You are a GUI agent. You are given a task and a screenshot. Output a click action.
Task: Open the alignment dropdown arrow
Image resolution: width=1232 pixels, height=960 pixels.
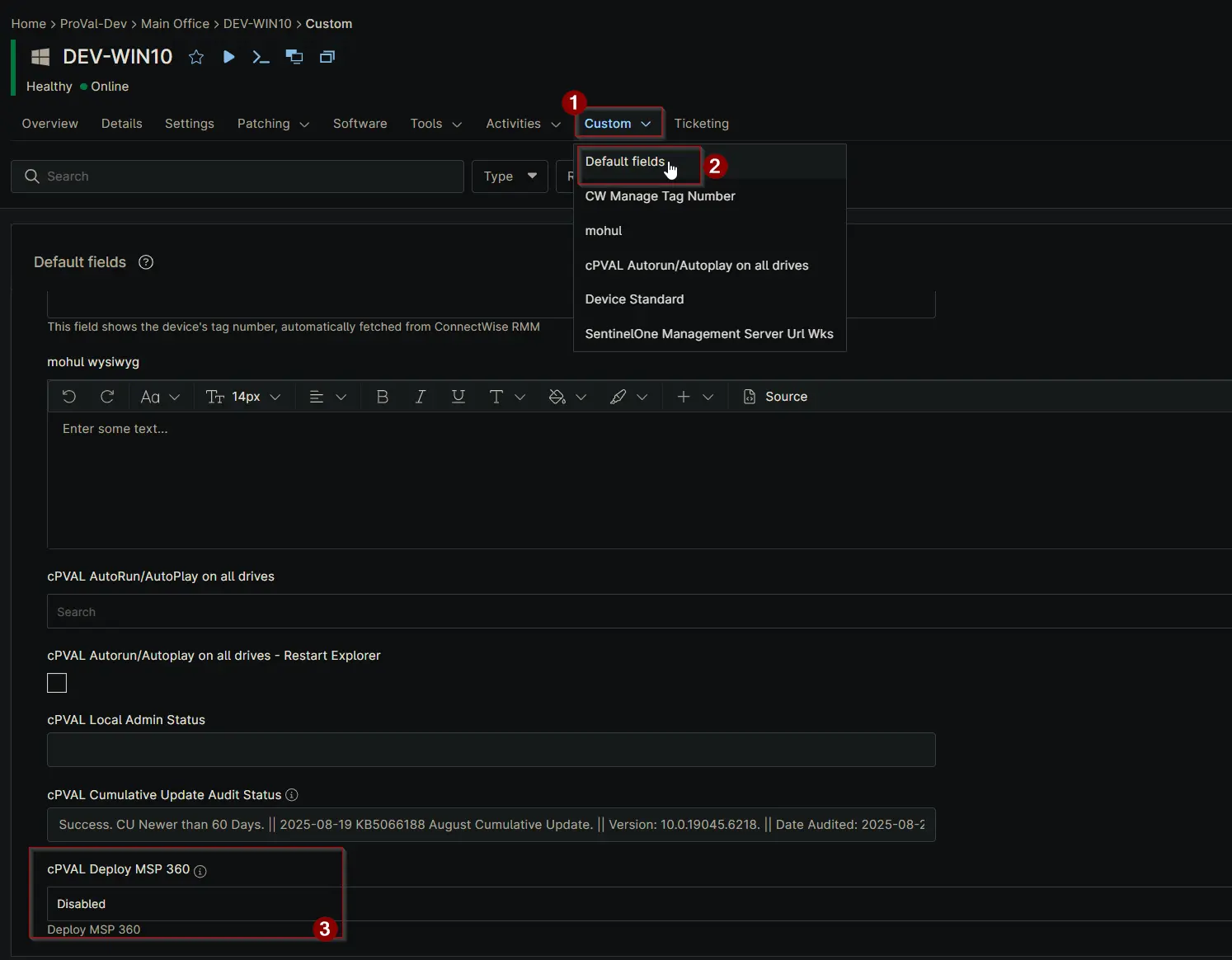[341, 397]
